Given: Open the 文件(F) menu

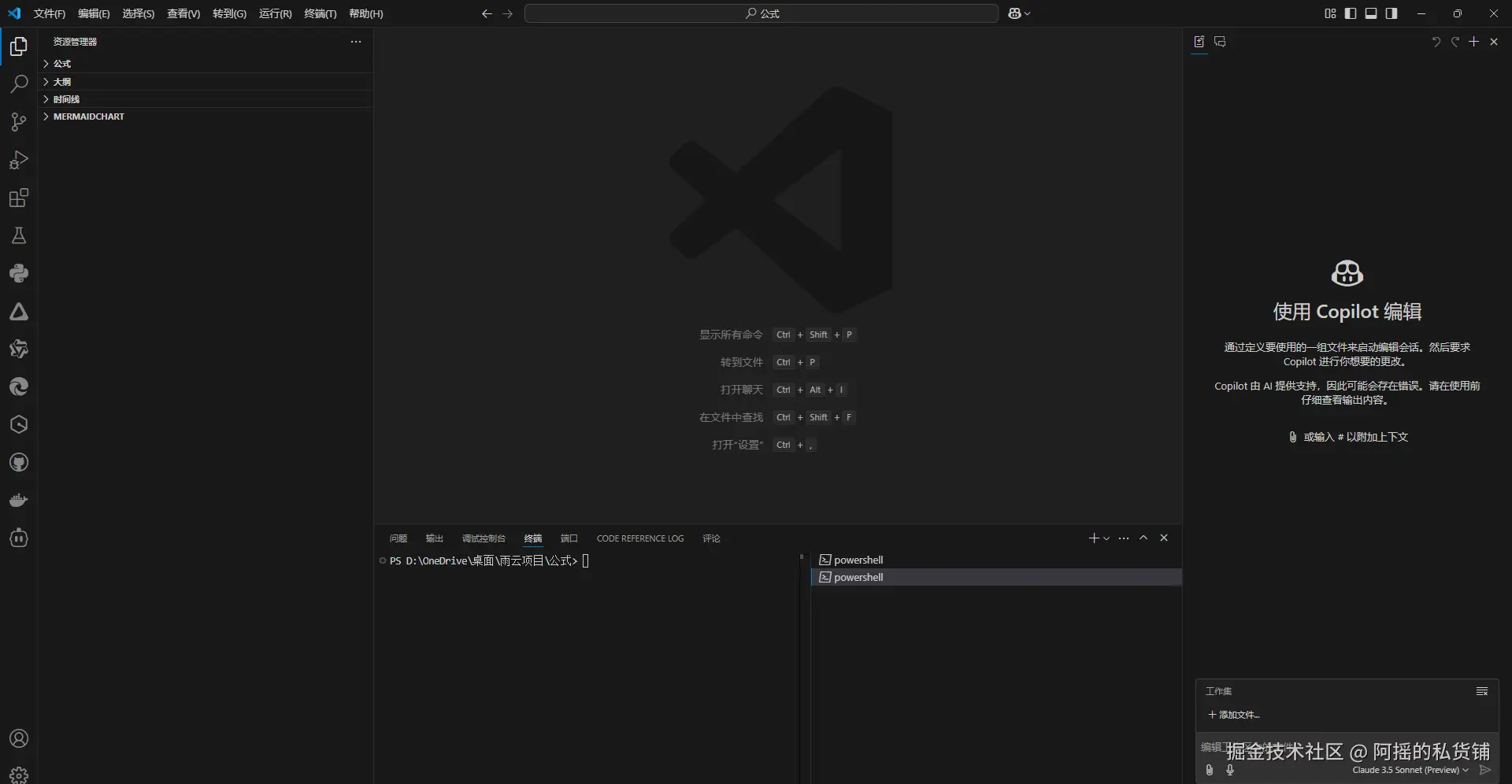Looking at the screenshot, I should (50, 13).
